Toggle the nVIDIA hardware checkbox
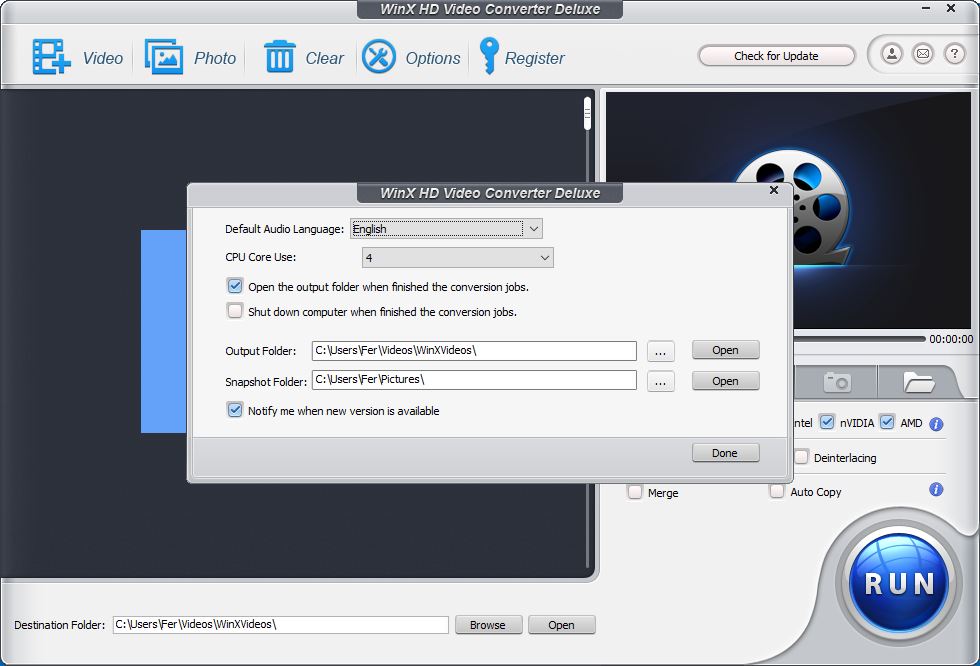Image resolution: width=980 pixels, height=666 pixels. [x=827, y=422]
